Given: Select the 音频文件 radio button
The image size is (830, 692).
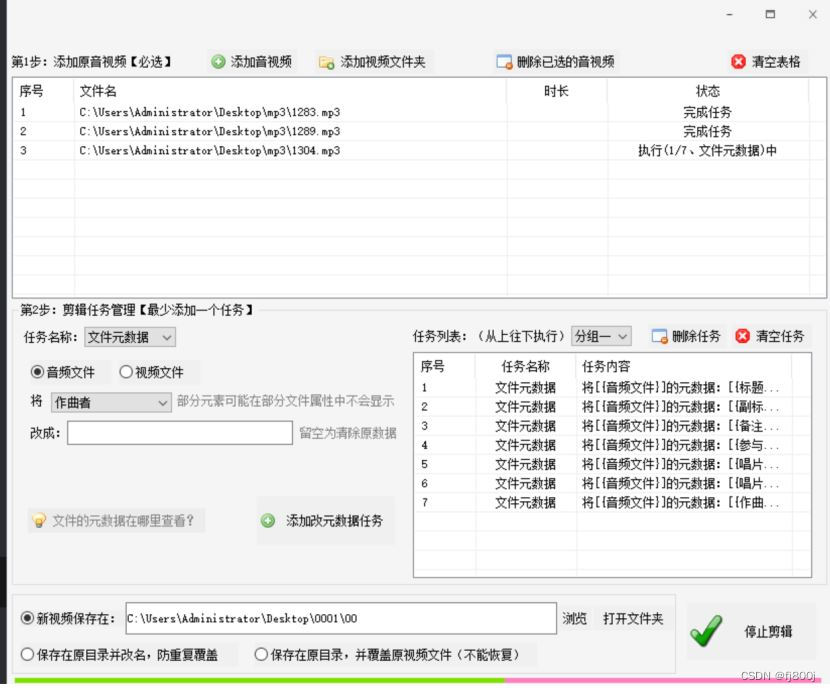Looking at the screenshot, I should click(37, 372).
